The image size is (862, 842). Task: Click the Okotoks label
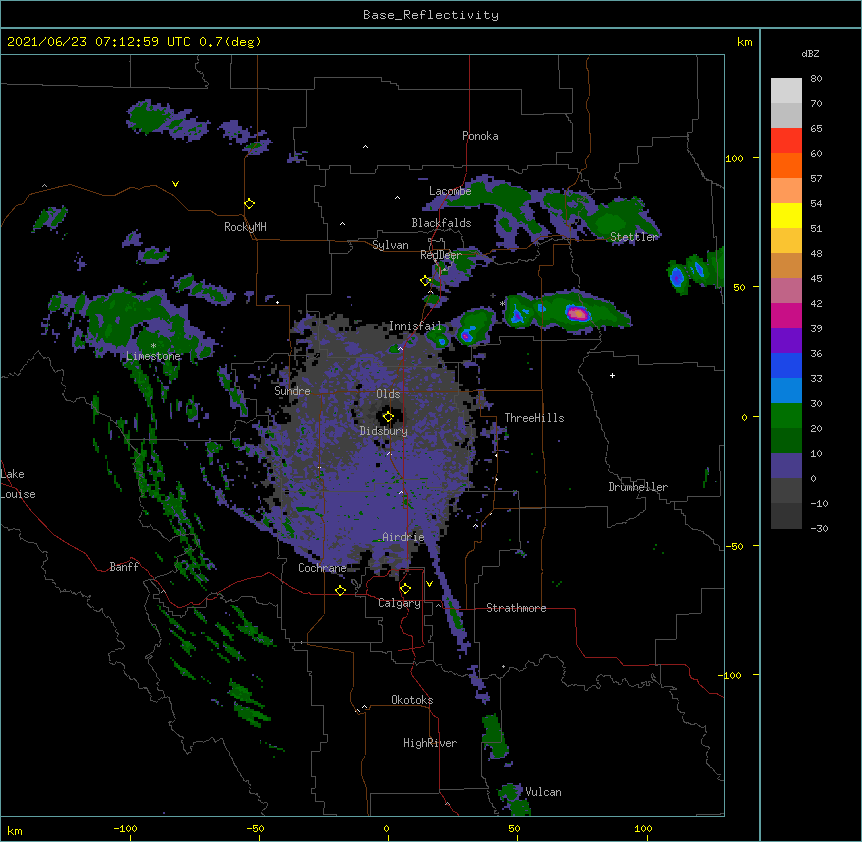(412, 700)
